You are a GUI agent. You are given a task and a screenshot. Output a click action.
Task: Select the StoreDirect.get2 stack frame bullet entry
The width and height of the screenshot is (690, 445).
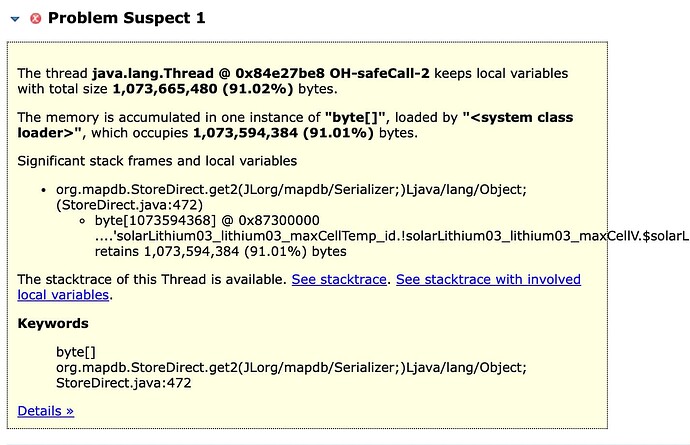click(x=291, y=197)
